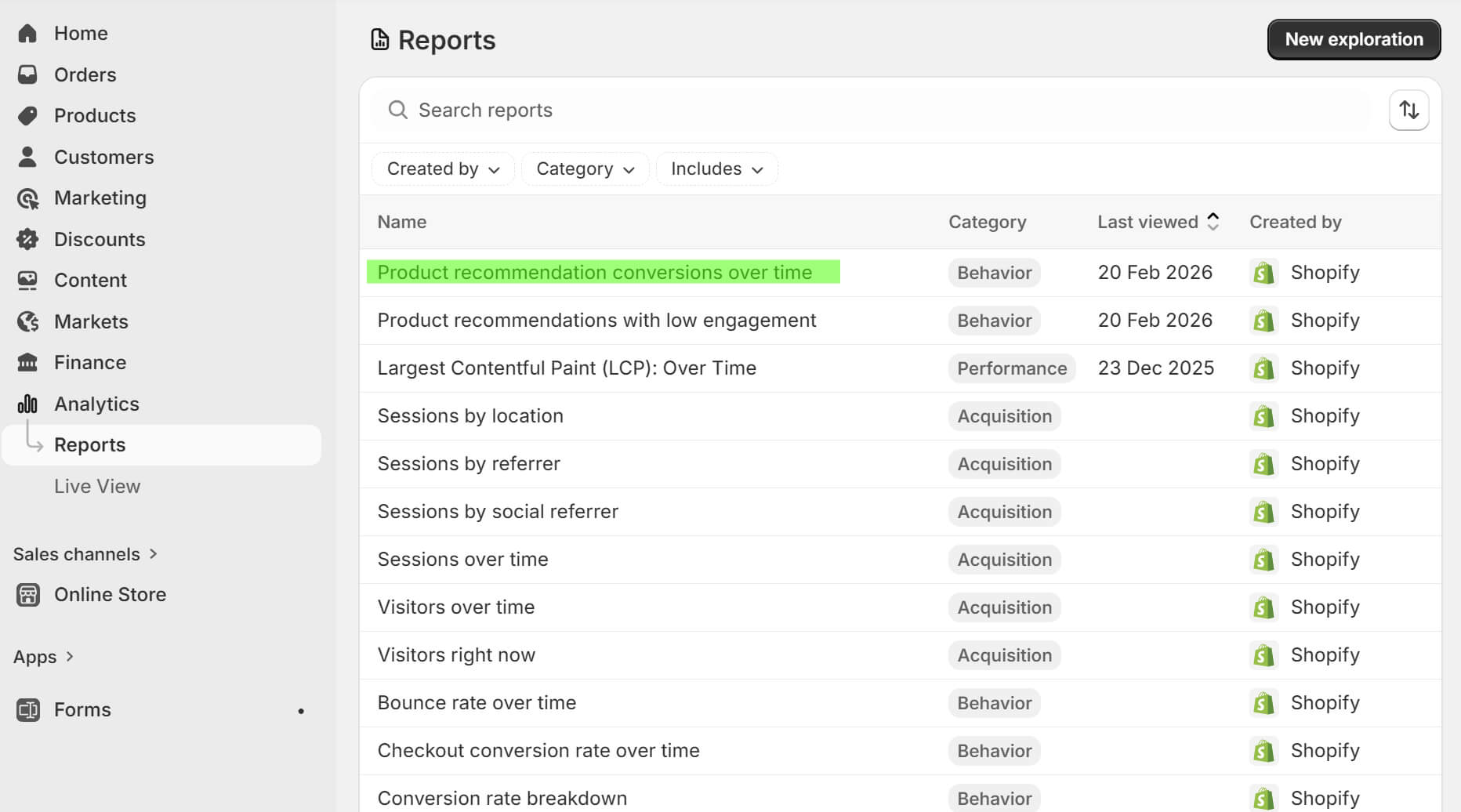
Task: Open the Forms app icon
Action: click(x=27, y=709)
